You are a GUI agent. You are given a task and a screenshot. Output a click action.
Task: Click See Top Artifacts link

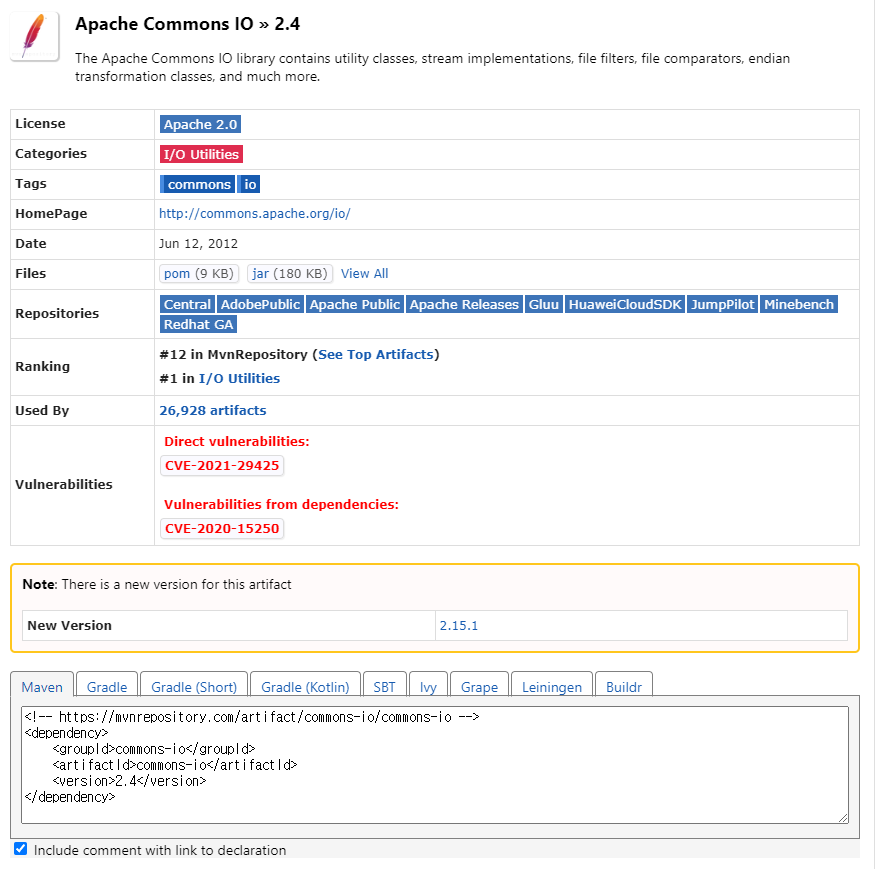[x=376, y=355]
